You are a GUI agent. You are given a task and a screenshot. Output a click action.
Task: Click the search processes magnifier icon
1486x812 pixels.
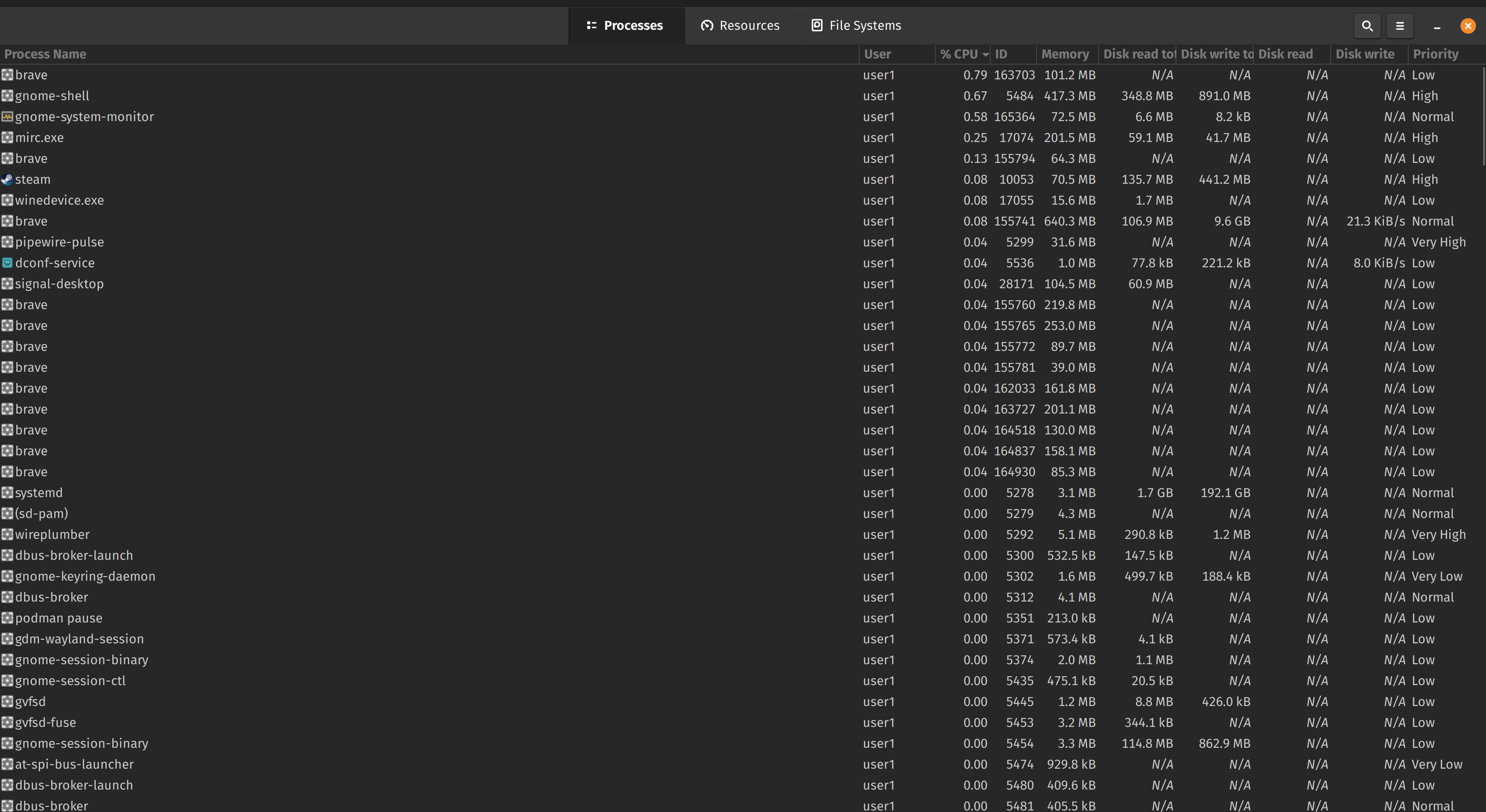click(1367, 26)
